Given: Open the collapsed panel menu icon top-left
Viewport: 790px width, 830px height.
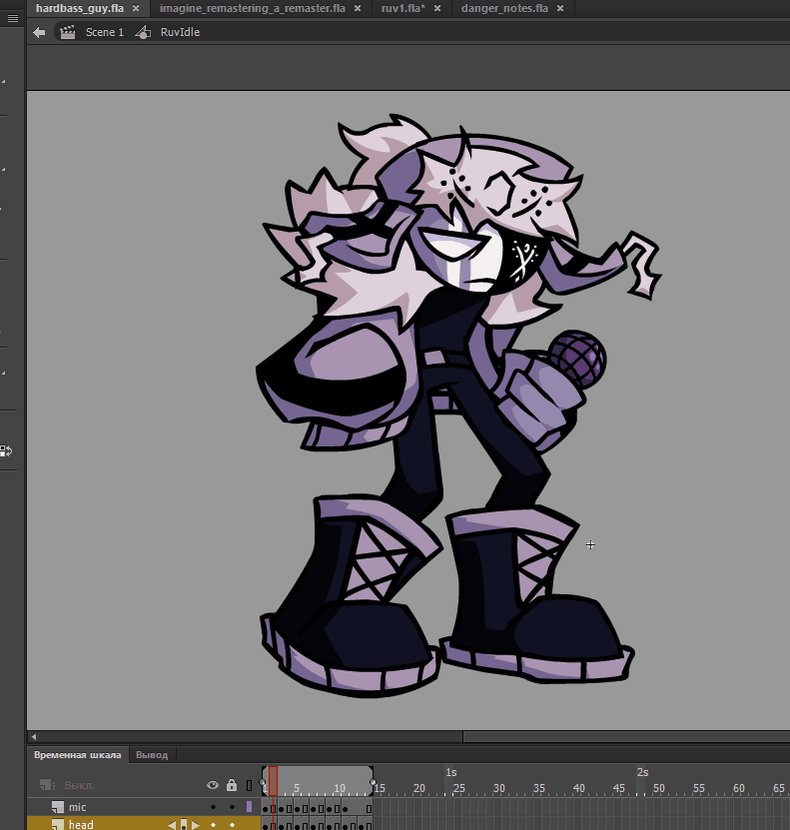Looking at the screenshot, I should pyautogui.click(x=13, y=19).
